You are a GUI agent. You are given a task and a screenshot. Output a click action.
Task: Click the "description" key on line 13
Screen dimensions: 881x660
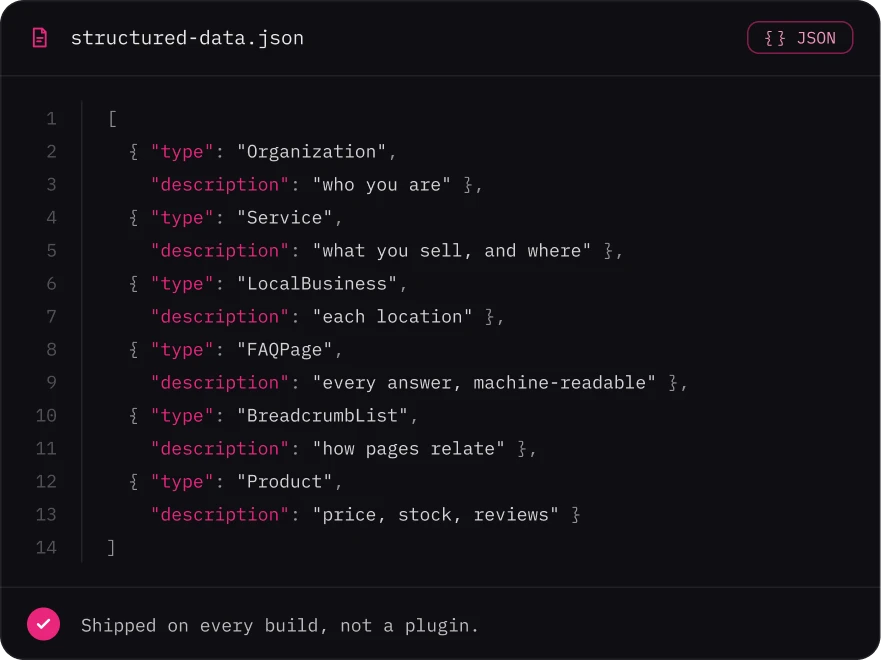(220, 515)
